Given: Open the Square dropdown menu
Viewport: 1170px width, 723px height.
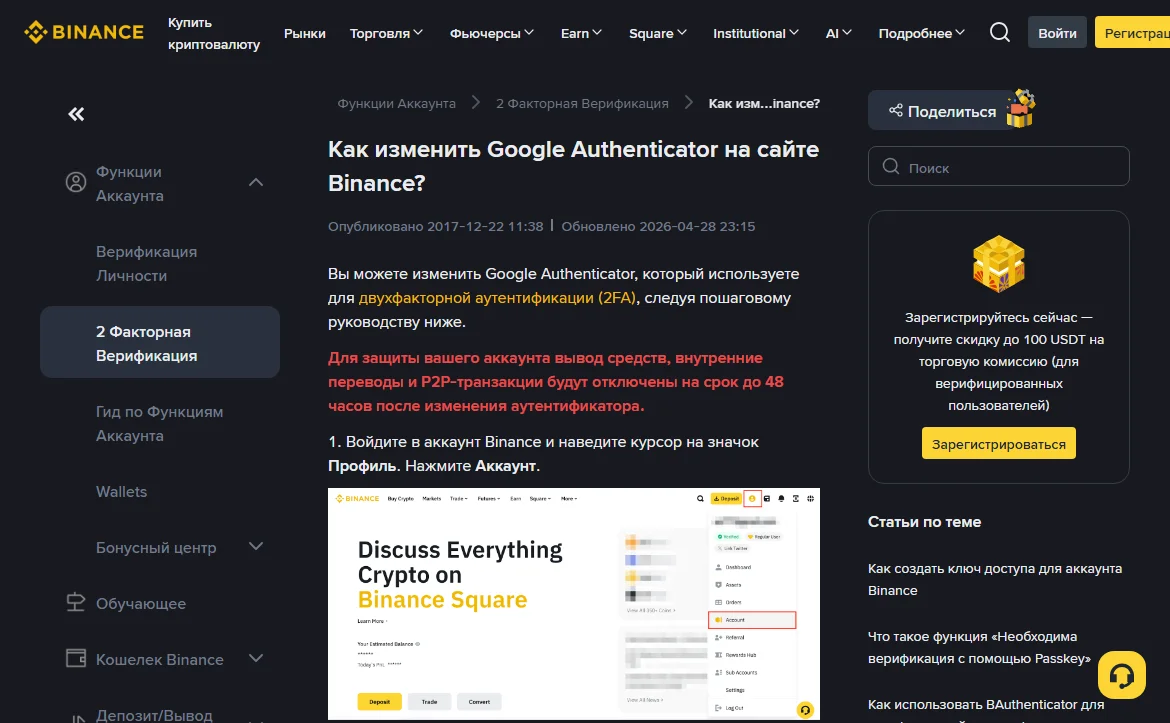Looking at the screenshot, I should tap(657, 33).
